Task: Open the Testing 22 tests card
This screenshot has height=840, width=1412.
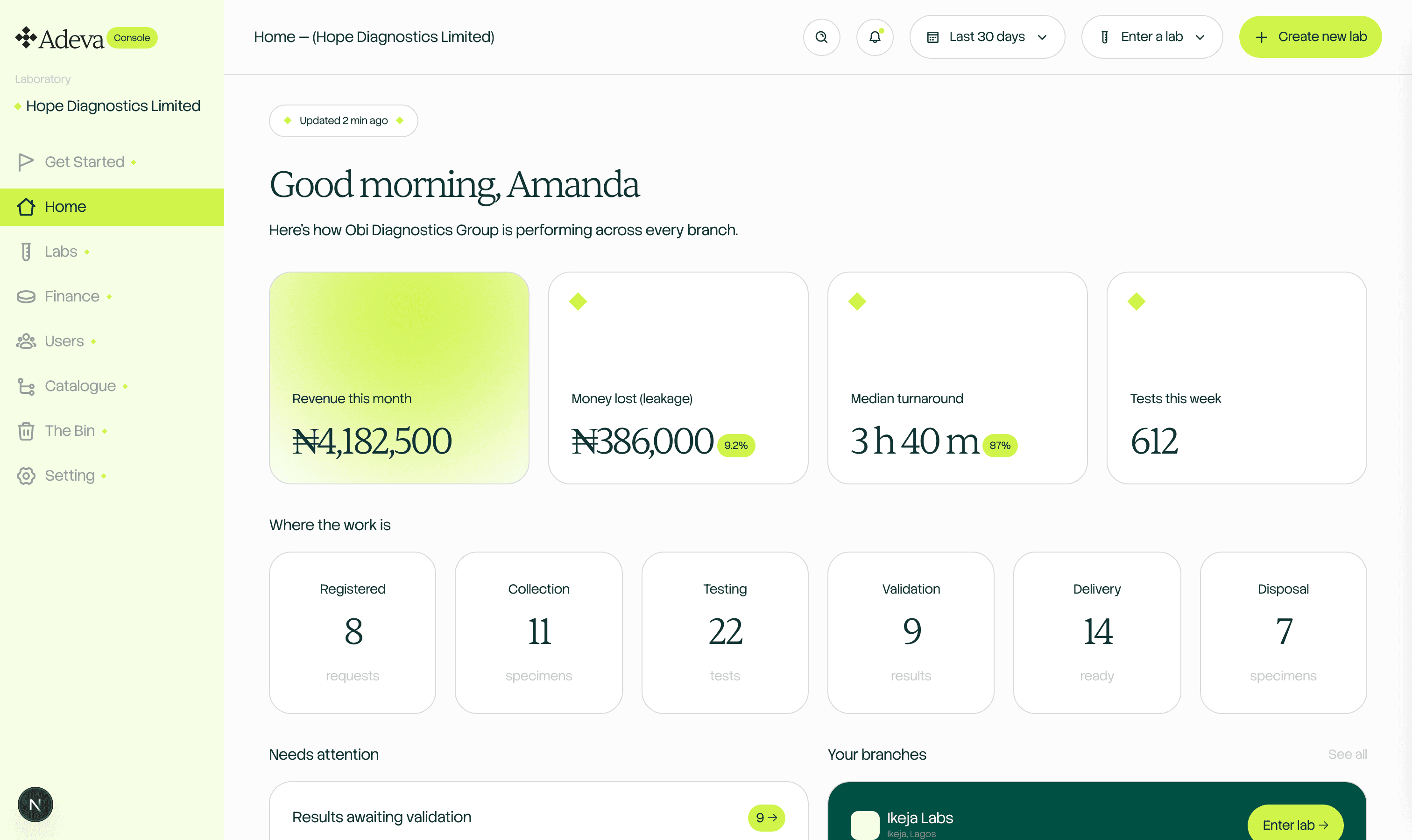Action: coord(725,632)
